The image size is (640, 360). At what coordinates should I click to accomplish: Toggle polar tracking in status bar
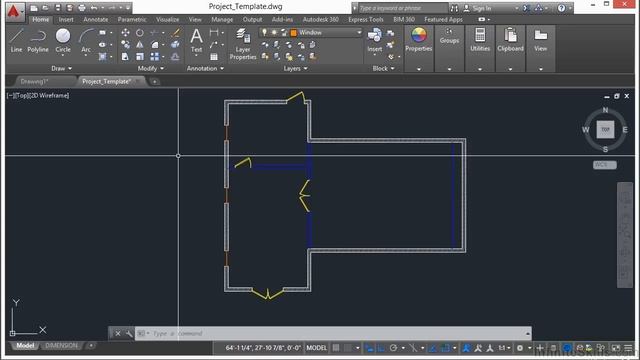(x=393, y=348)
